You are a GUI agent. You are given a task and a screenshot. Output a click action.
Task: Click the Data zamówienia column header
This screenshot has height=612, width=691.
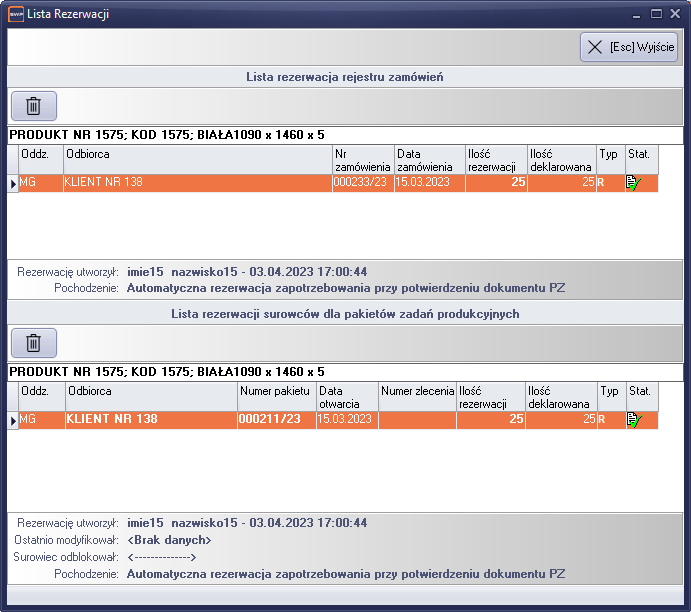pos(429,160)
